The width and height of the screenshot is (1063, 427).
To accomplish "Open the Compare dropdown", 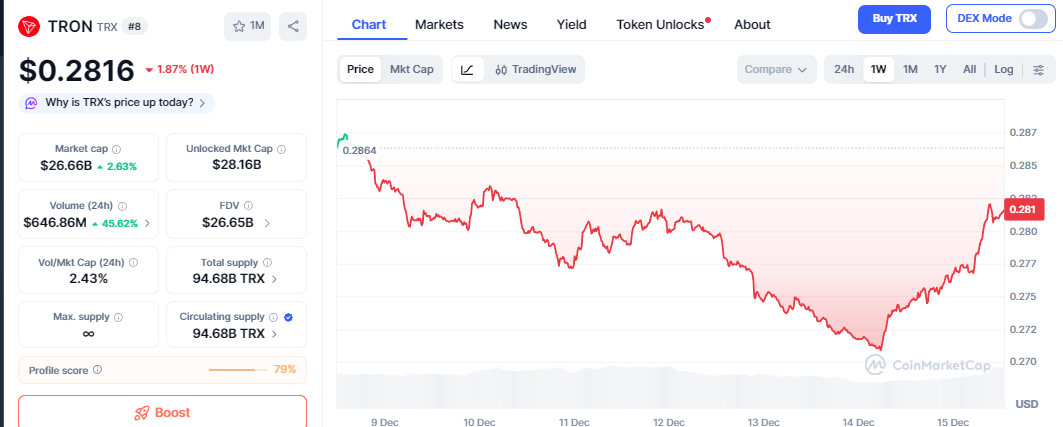I will (x=776, y=69).
